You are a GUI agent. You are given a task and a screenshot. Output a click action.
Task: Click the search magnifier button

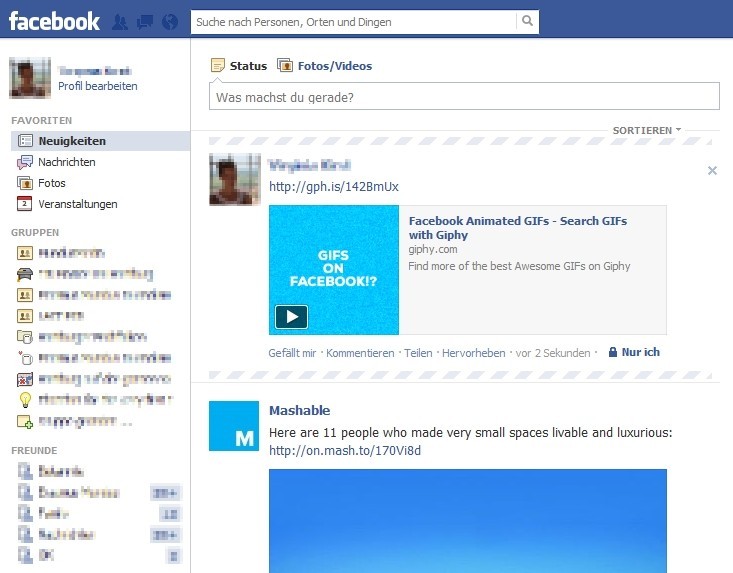(x=527, y=21)
